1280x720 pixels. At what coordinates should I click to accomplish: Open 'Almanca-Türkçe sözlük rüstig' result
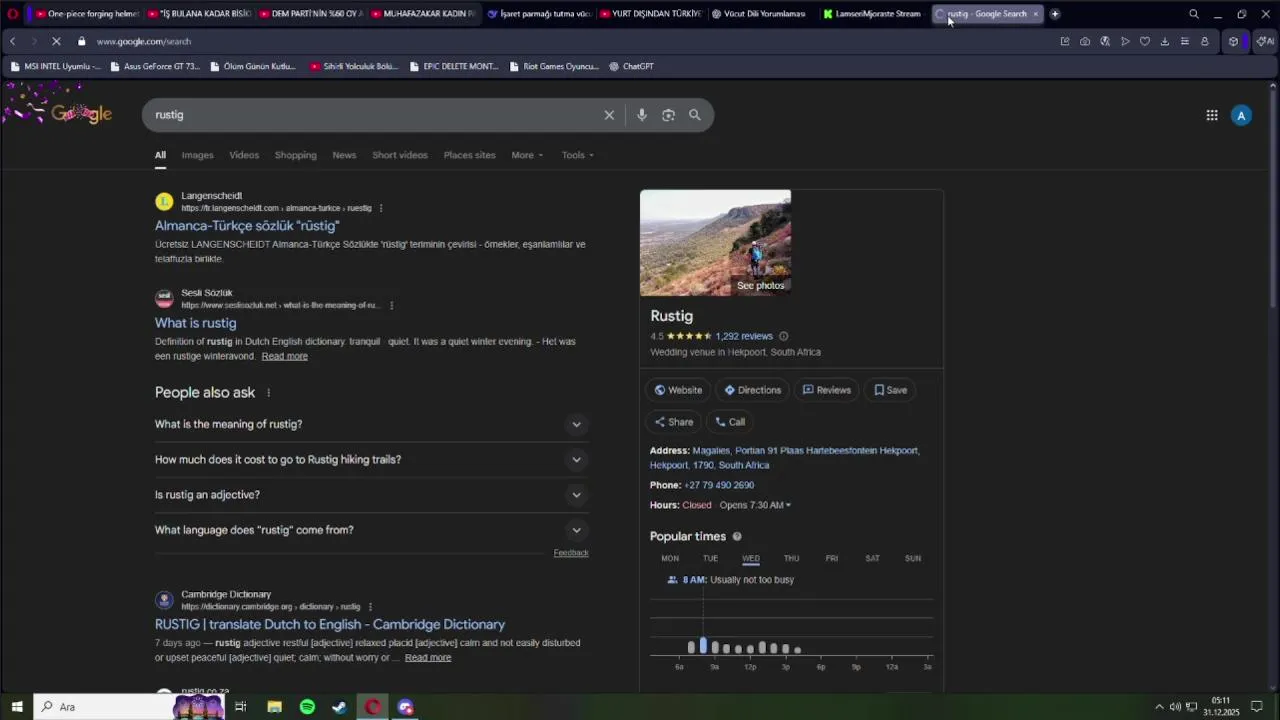[247, 226]
